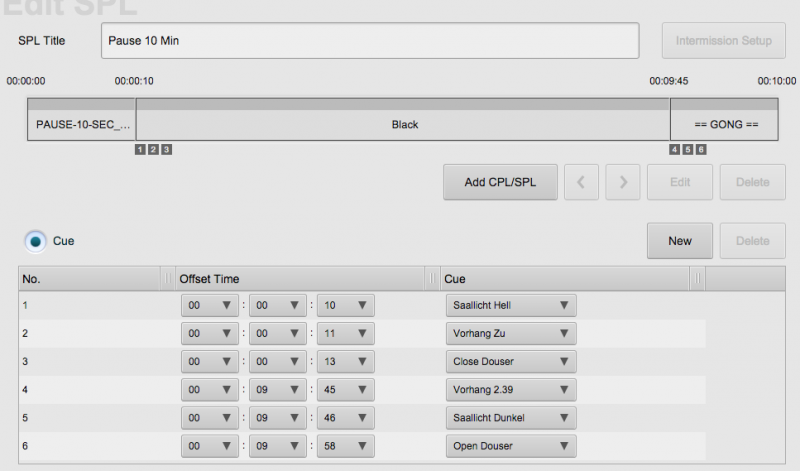Select the PAUSE-10-SEC clip in timeline

(82, 125)
